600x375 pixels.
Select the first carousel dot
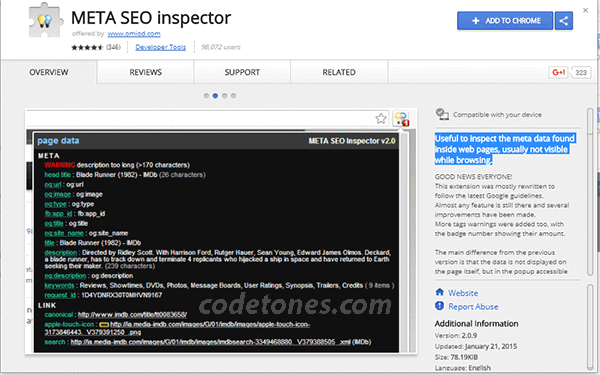[206, 96]
